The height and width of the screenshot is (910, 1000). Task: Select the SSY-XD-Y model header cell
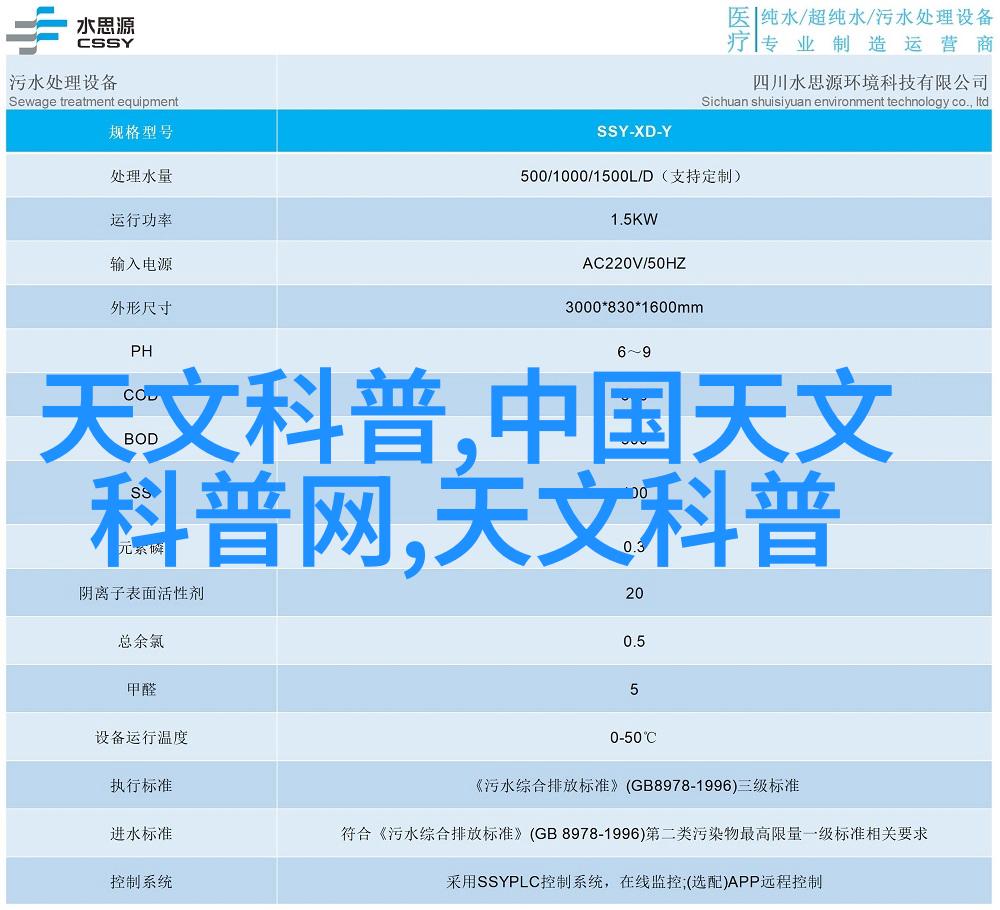[x=634, y=131]
